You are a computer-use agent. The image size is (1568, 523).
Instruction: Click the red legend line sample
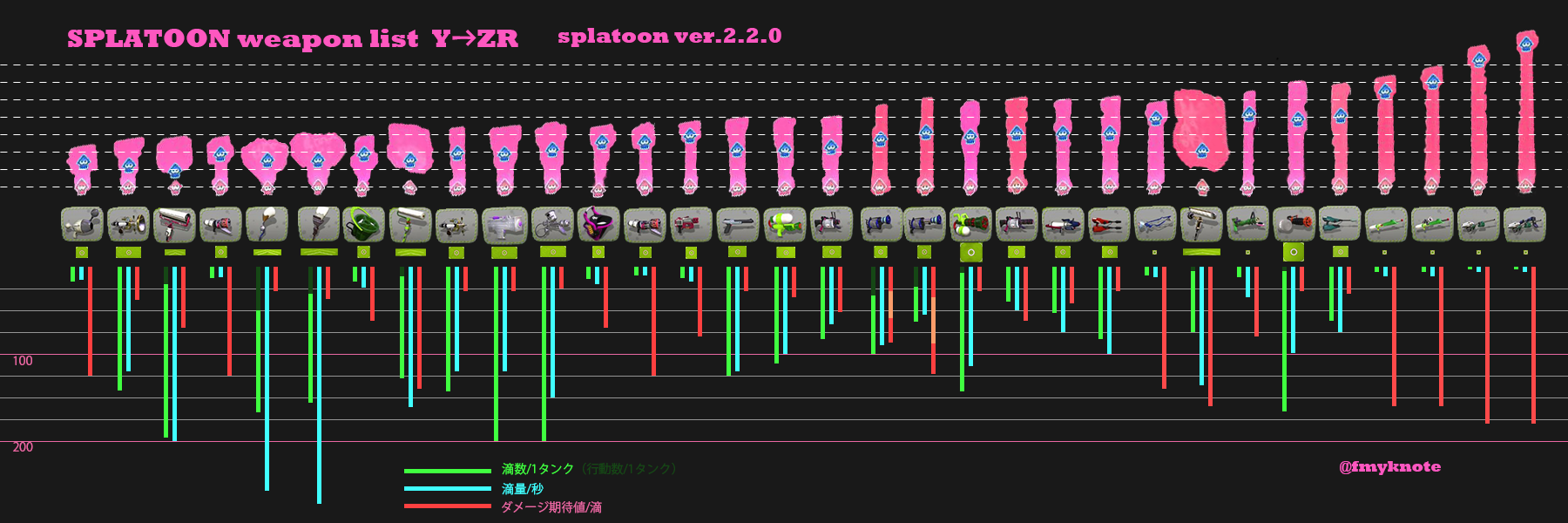(448, 506)
